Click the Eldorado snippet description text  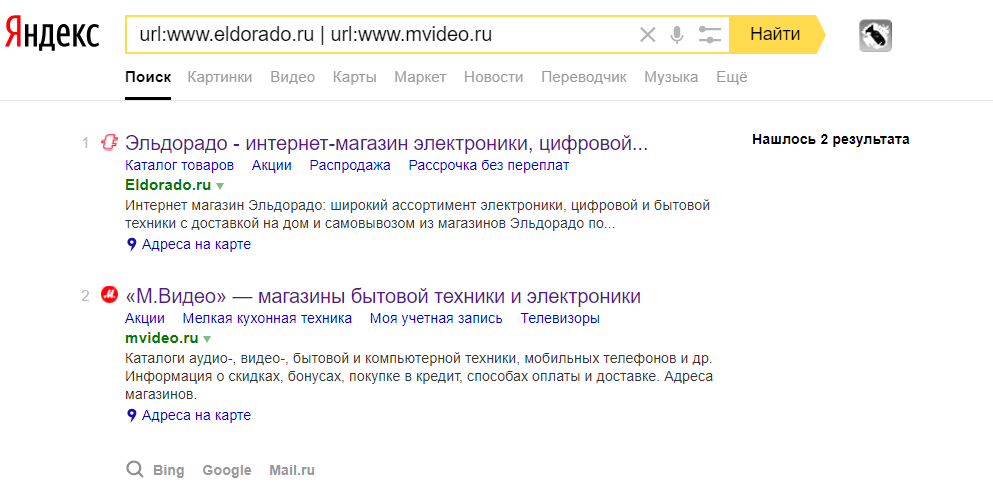click(417, 215)
